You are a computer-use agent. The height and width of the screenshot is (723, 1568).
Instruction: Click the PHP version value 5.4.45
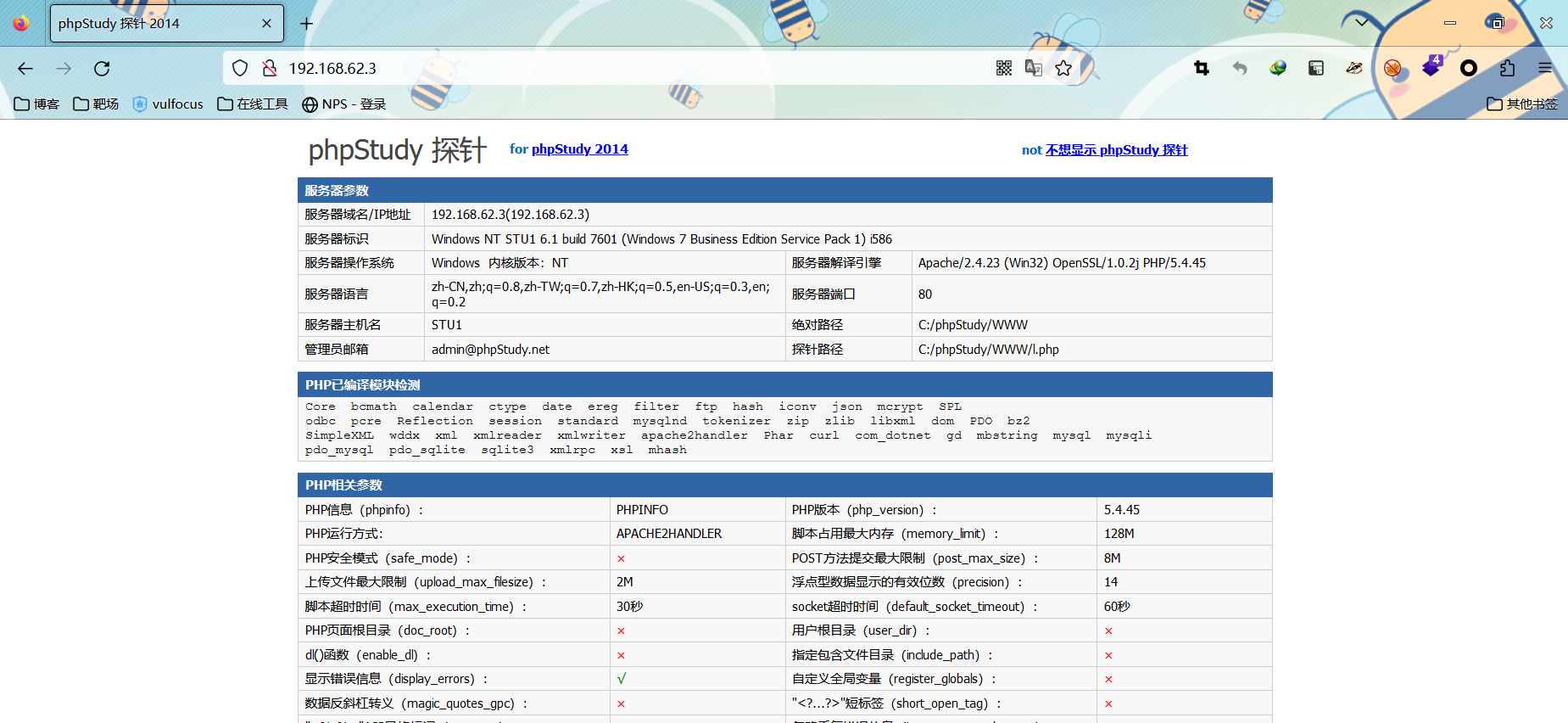(x=1122, y=510)
